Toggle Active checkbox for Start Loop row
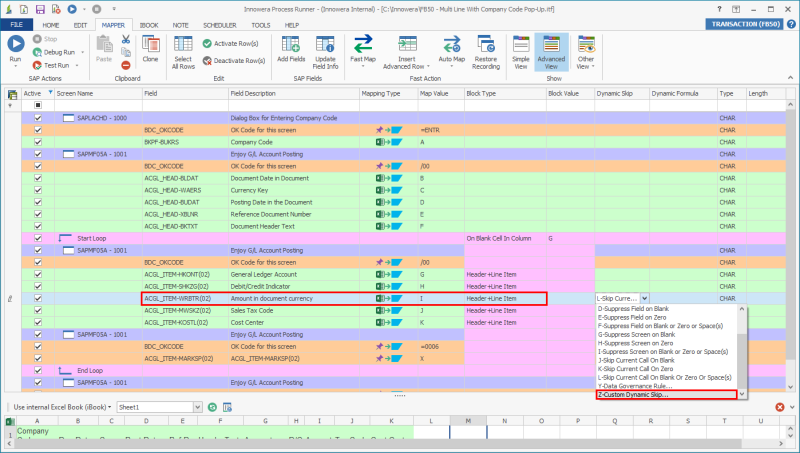 click(x=38, y=238)
